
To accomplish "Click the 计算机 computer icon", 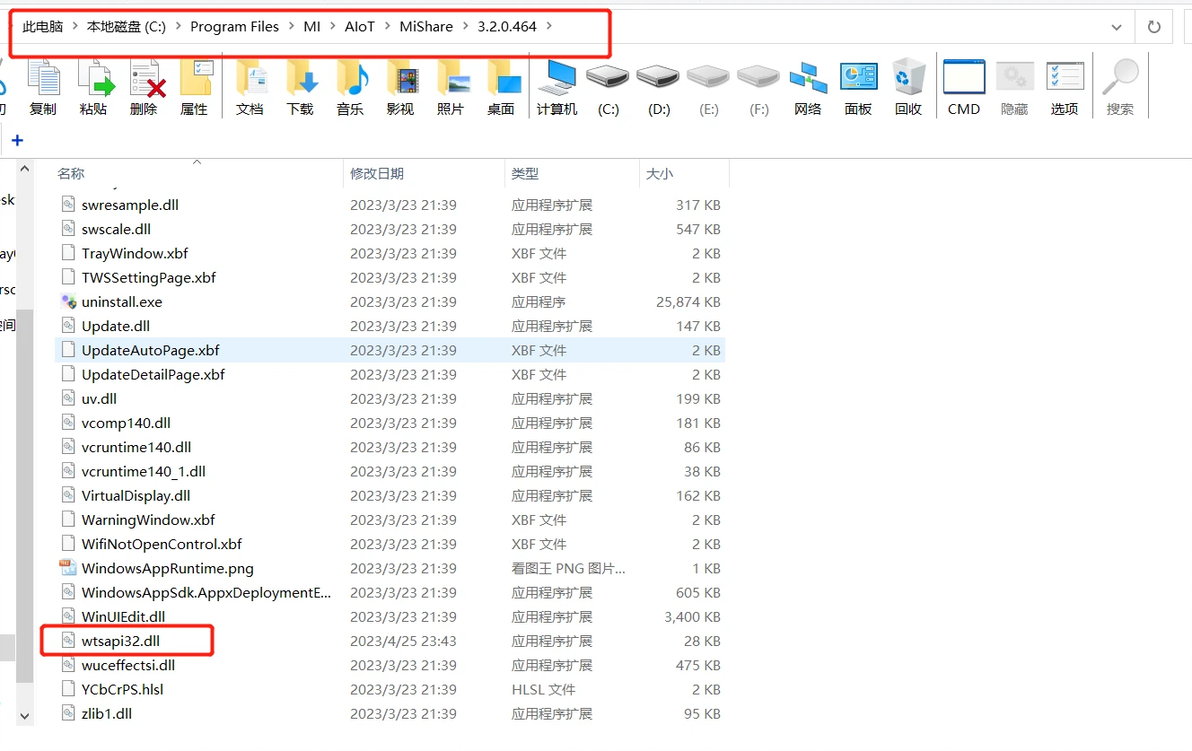I will [557, 78].
